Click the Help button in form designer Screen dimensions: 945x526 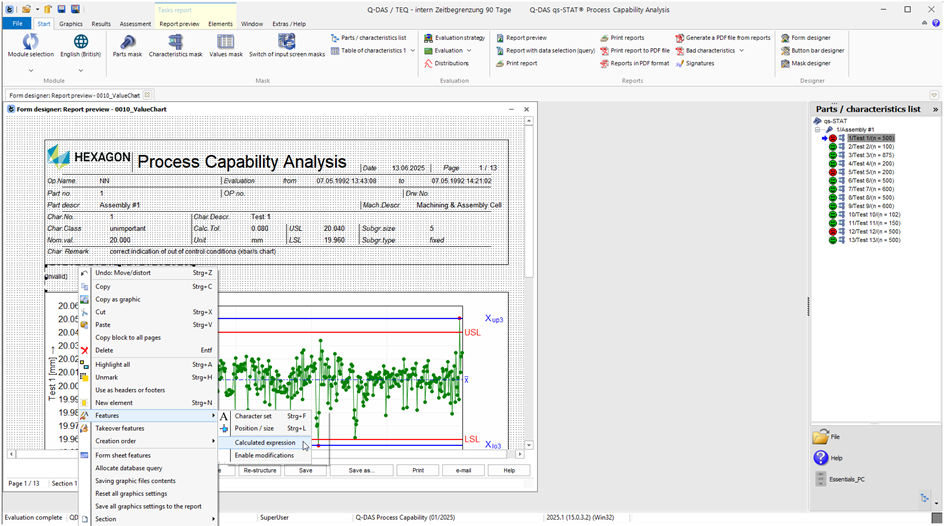pos(509,471)
